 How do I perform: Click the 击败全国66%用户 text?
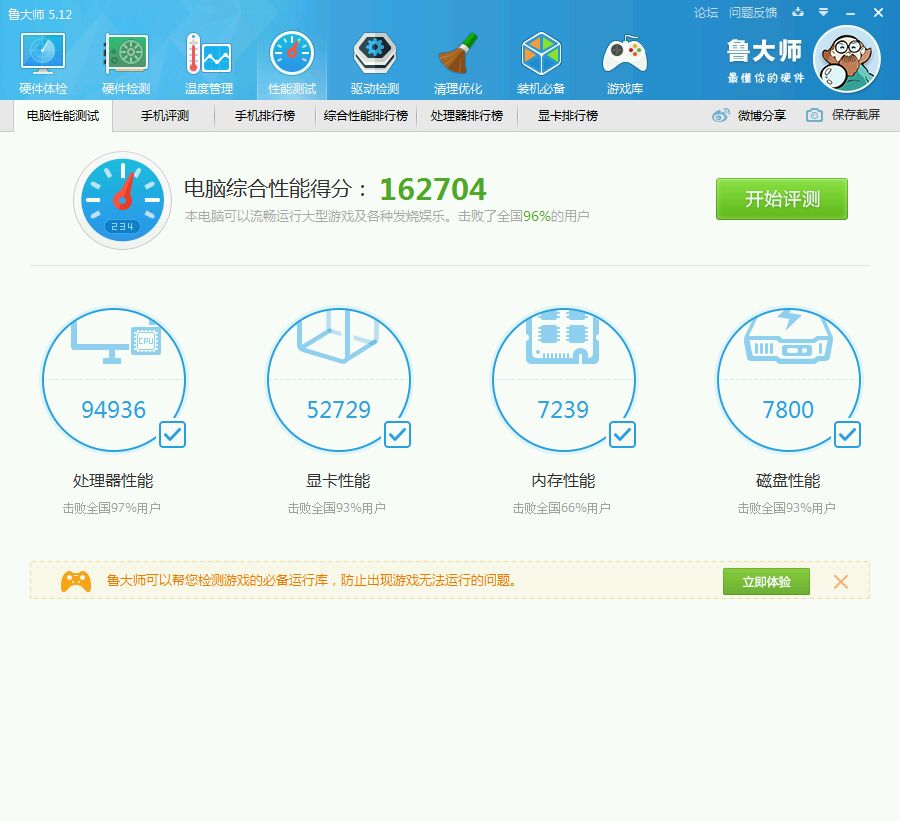click(561, 508)
